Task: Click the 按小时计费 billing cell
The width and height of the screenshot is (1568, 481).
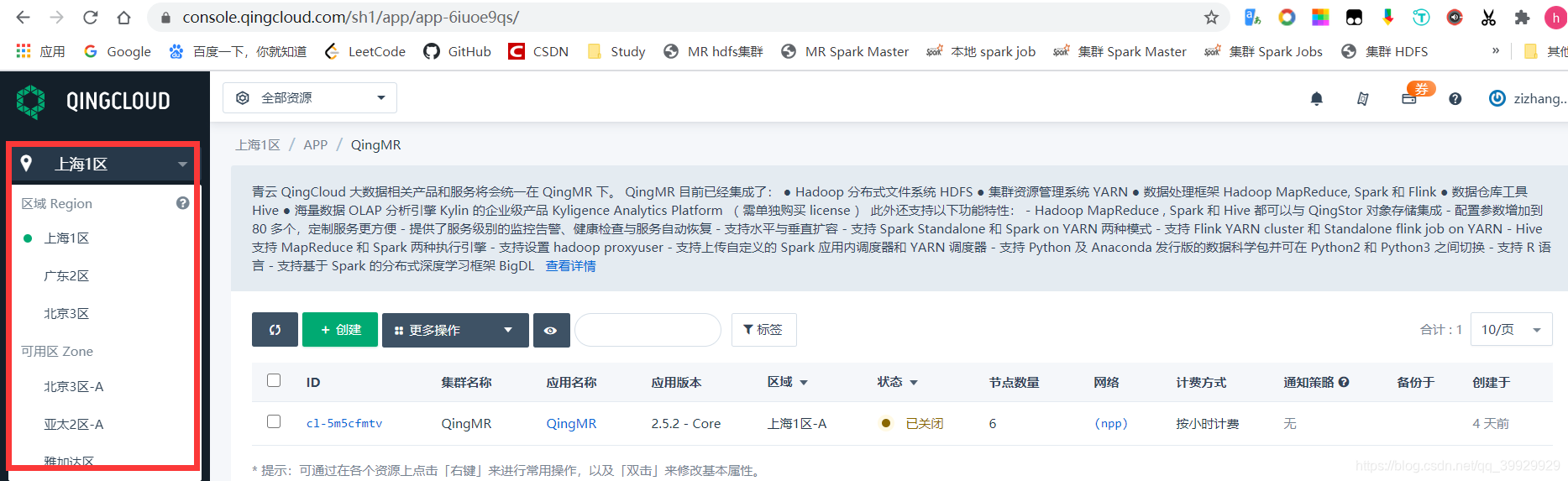Action: [1208, 424]
